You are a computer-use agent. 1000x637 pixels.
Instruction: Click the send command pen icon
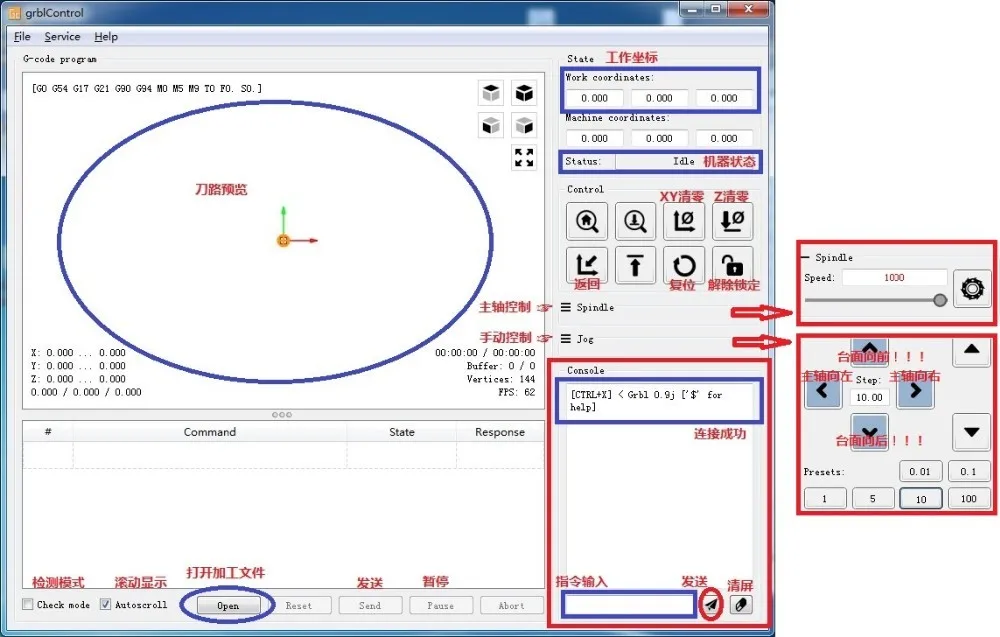(x=710, y=604)
